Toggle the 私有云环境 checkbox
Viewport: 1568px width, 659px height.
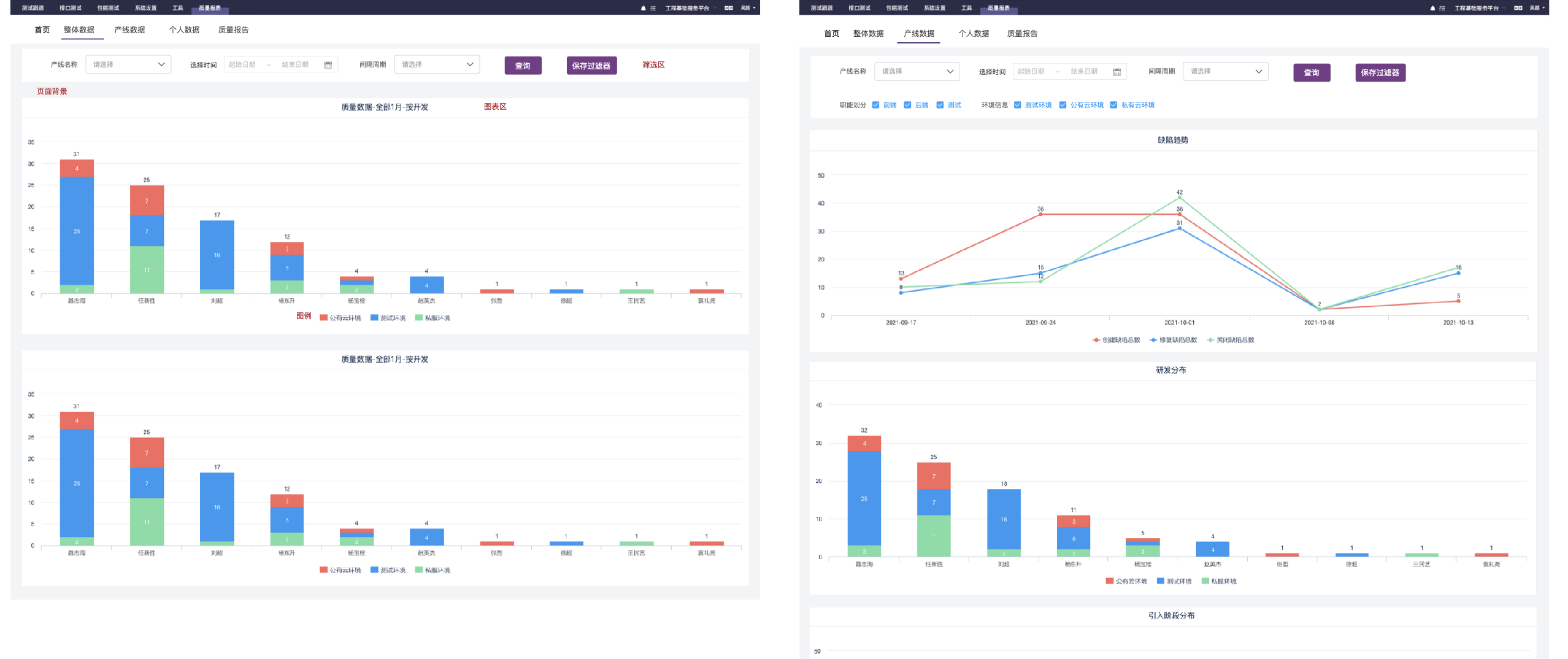tap(1113, 105)
